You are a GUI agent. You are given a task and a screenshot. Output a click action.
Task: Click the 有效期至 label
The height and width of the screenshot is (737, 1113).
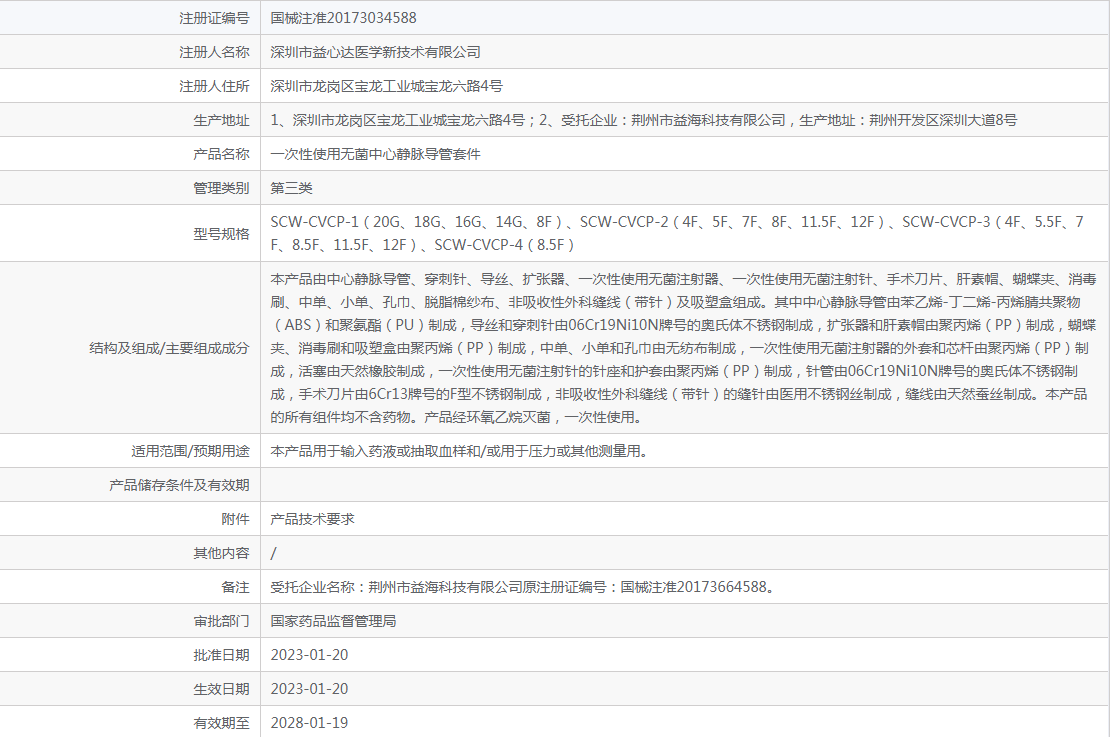[x=221, y=723]
